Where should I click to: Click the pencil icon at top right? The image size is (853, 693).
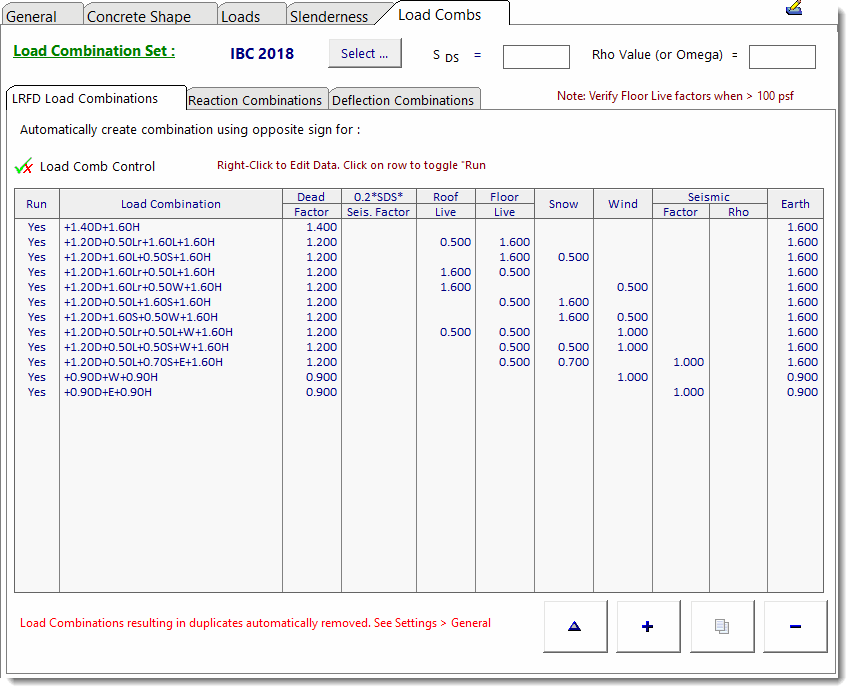tap(795, 7)
